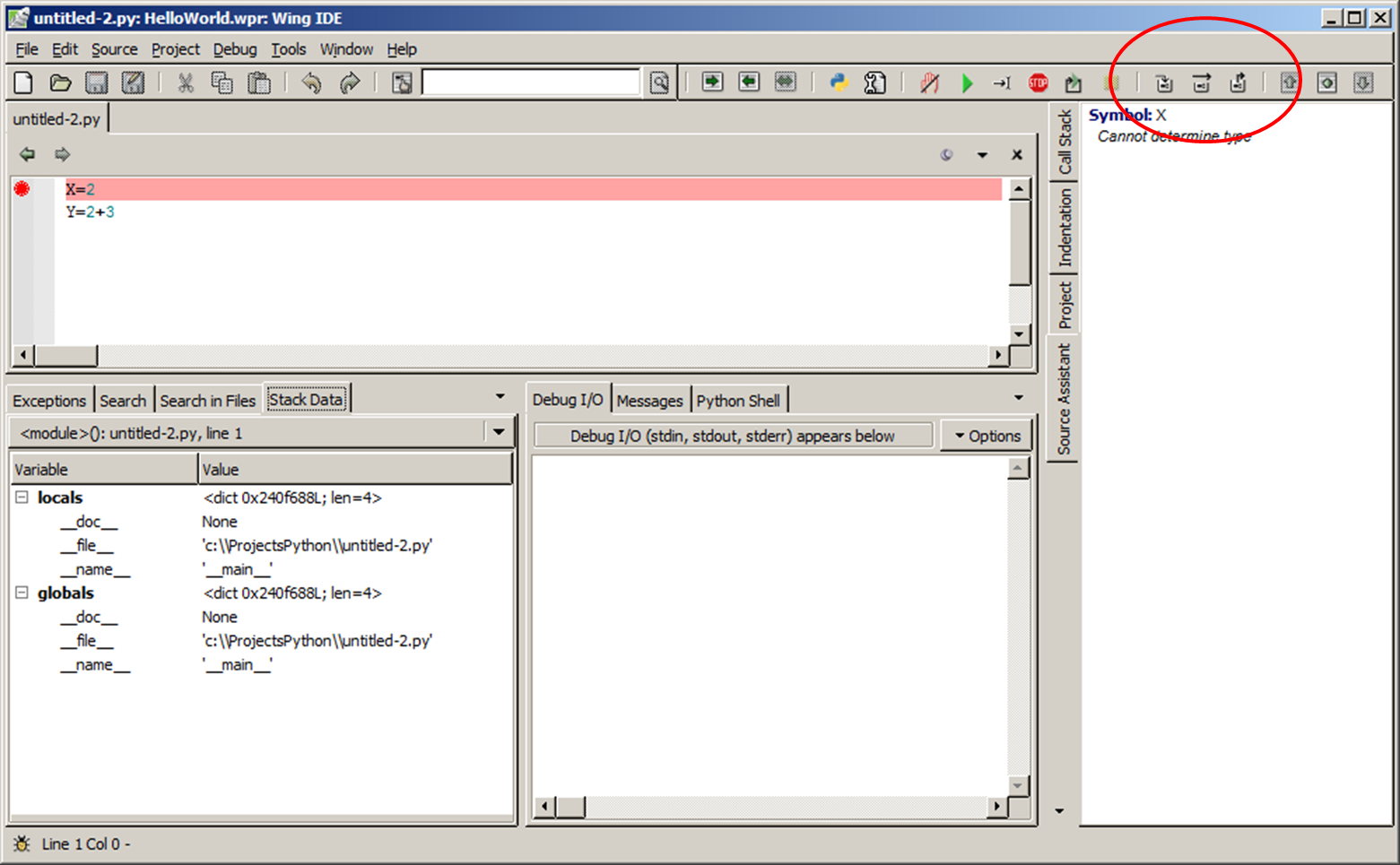Click the Step Into debugger icon
Viewport: 1400px width, 865px height.
[1164, 83]
